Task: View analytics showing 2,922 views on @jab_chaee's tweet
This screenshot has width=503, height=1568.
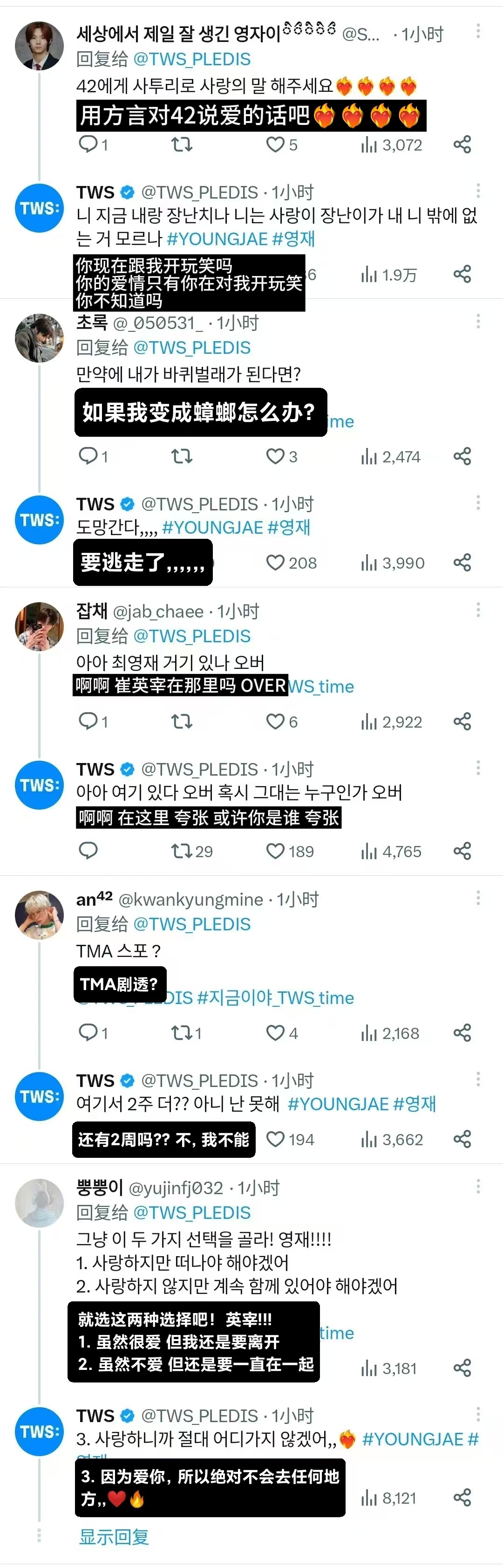Action: (x=391, y=722)
